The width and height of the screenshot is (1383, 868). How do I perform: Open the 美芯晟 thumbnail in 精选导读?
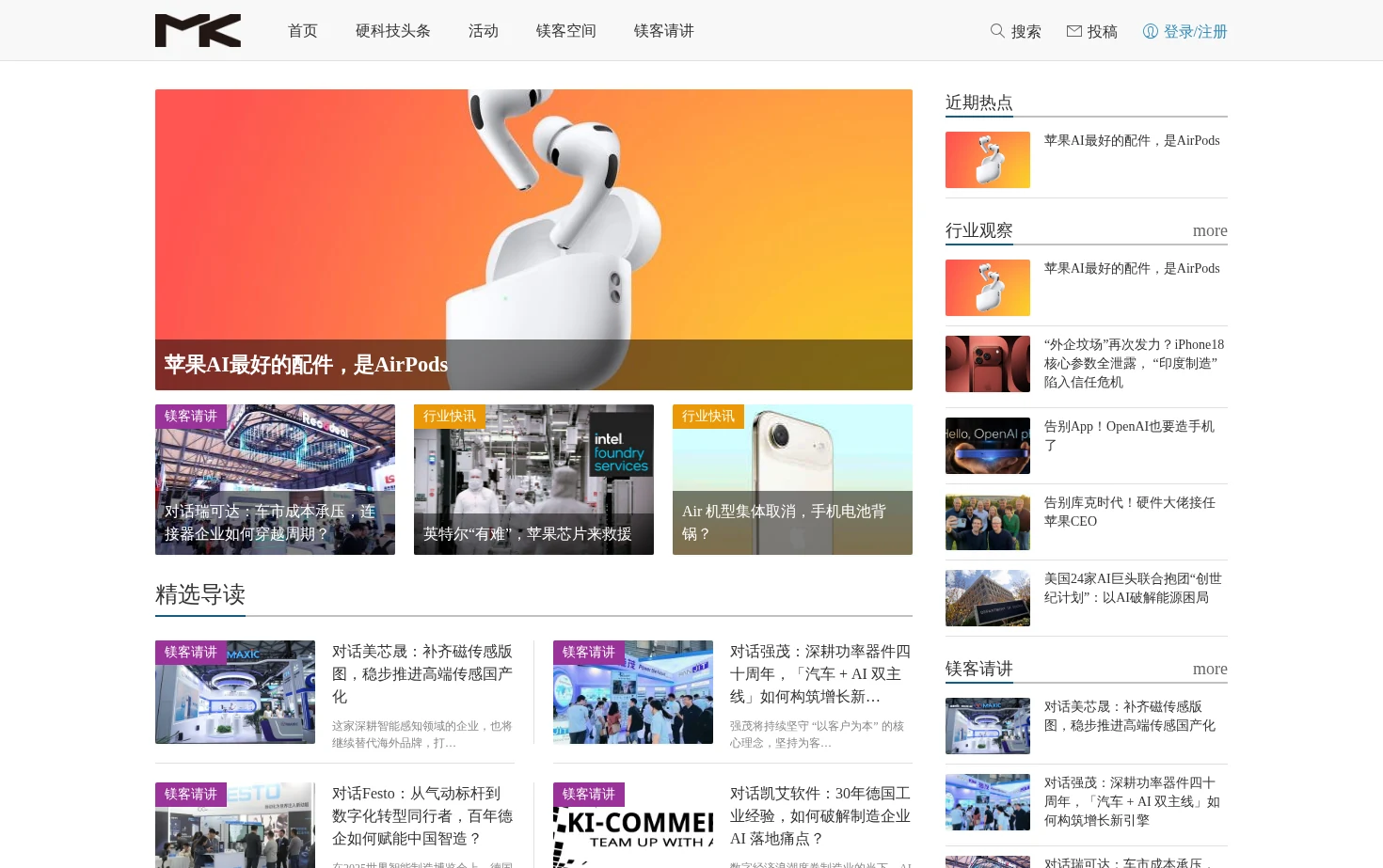(235, 692)
